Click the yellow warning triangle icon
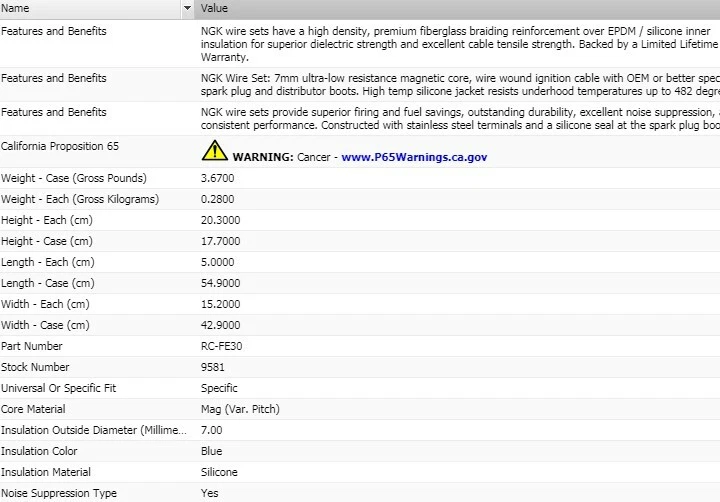The width and height of the screenshot is (720, 502). coord(214,150)
